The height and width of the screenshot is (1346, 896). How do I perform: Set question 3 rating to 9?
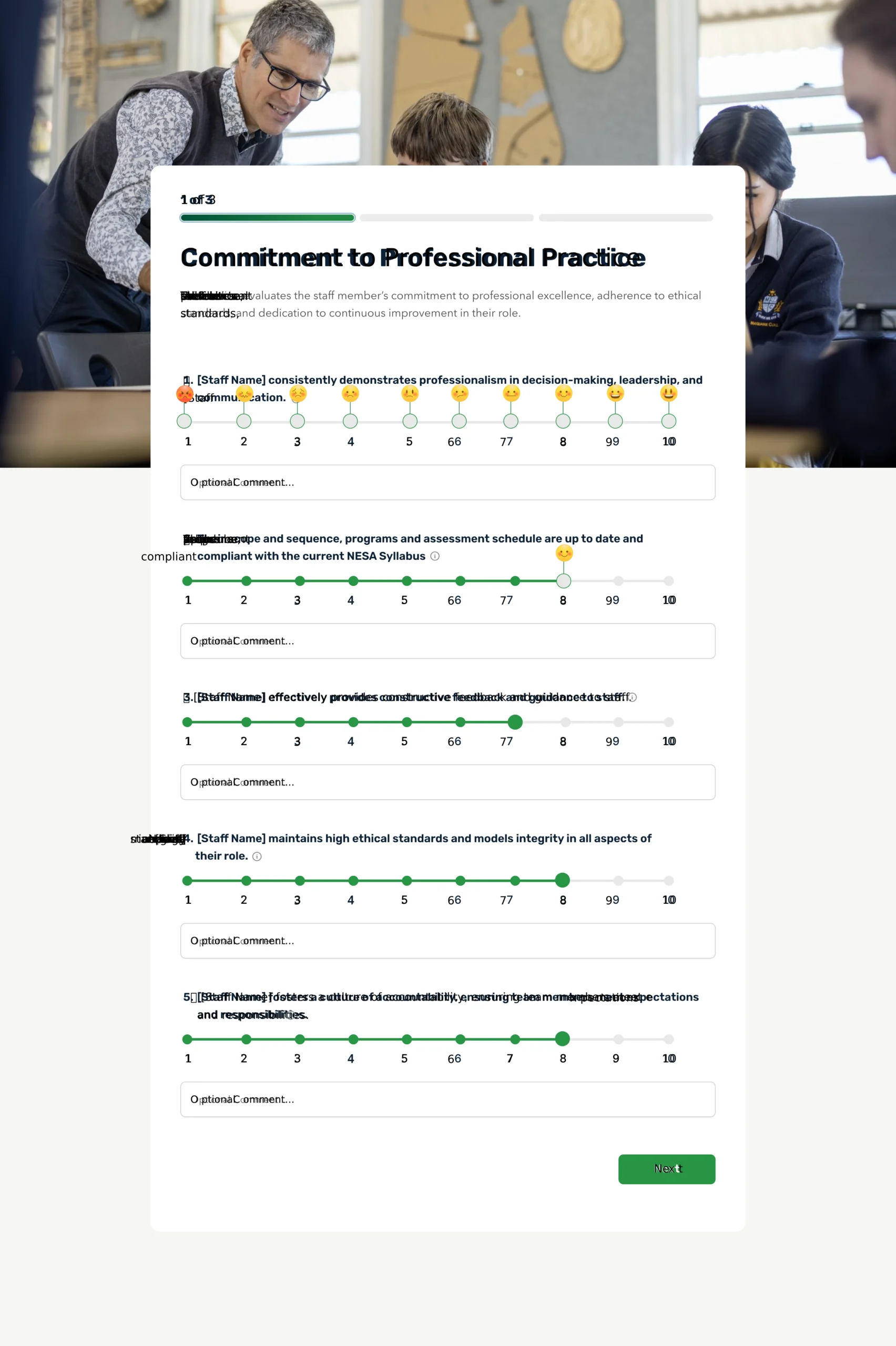point(618,722)
